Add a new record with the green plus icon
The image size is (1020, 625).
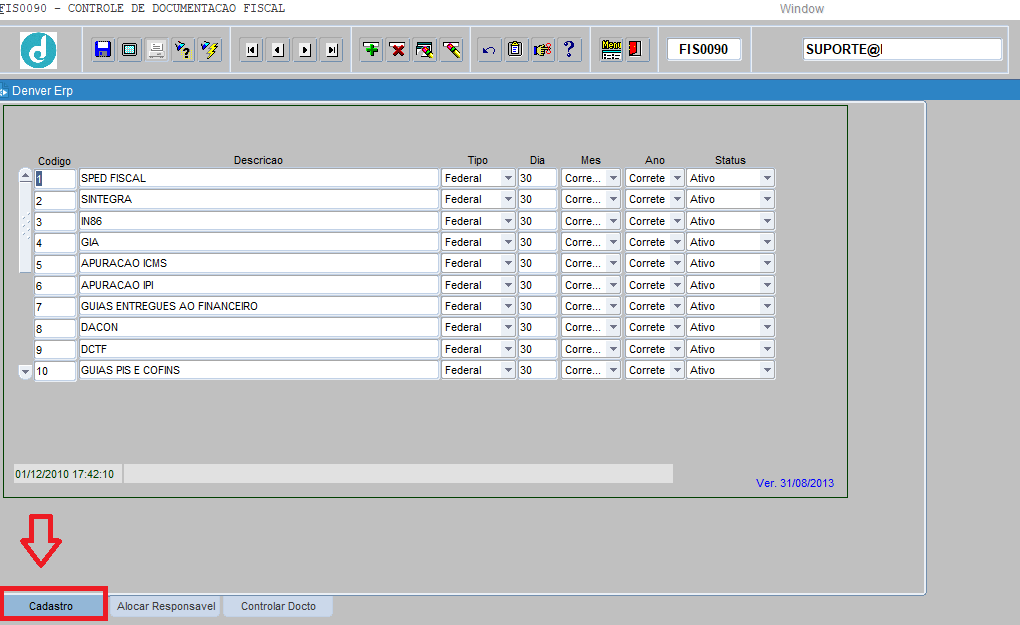click(x=370, y=49)
